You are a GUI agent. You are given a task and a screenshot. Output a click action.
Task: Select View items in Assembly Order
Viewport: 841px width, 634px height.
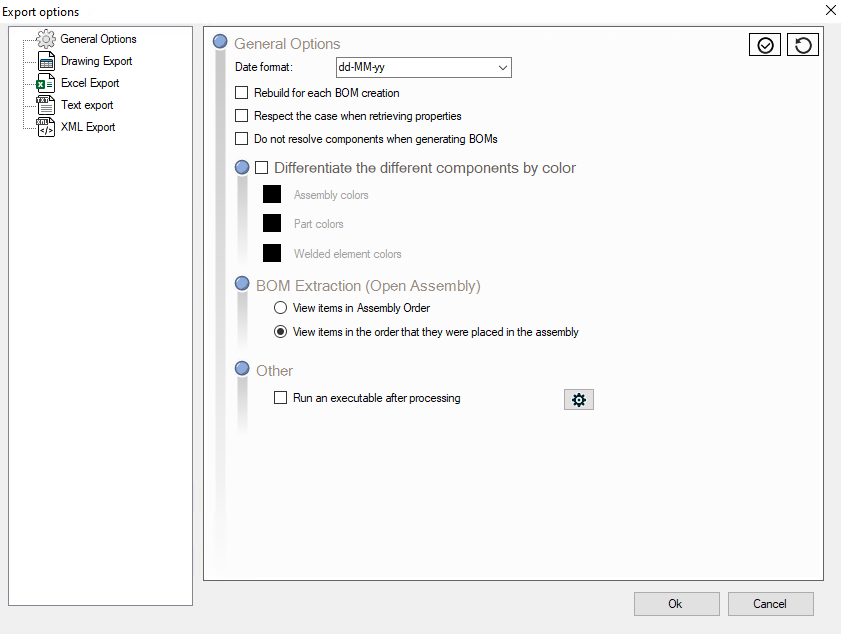pos(281,308)
